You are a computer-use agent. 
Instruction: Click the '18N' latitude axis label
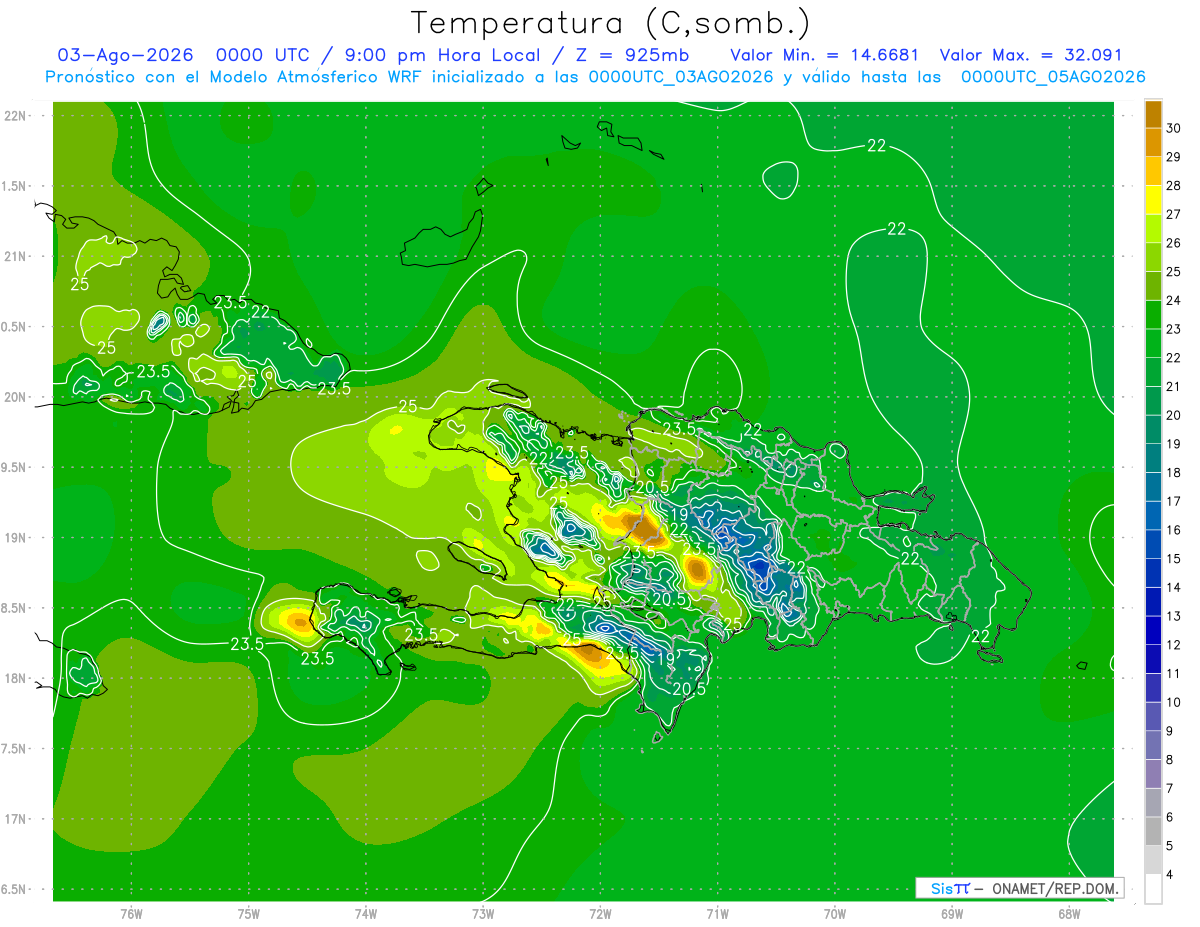pyautogui.click(x=15, y=678)
